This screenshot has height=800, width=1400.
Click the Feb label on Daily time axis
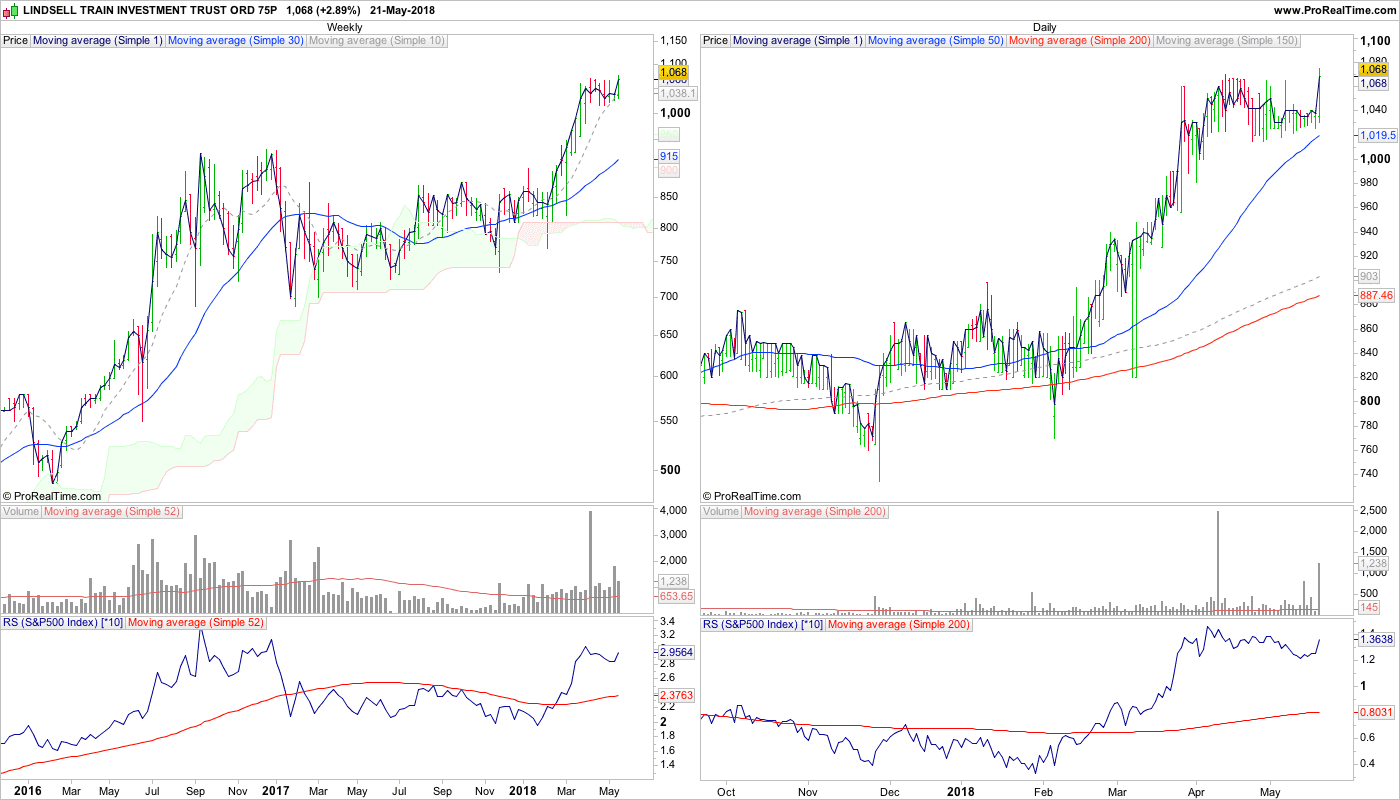coord(1044,791)
